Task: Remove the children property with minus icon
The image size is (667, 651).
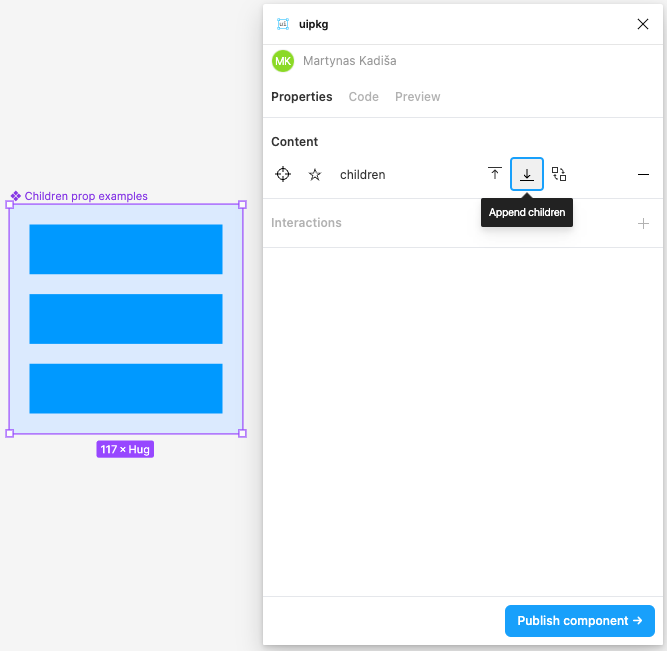Action: click(x=643, y=174)
